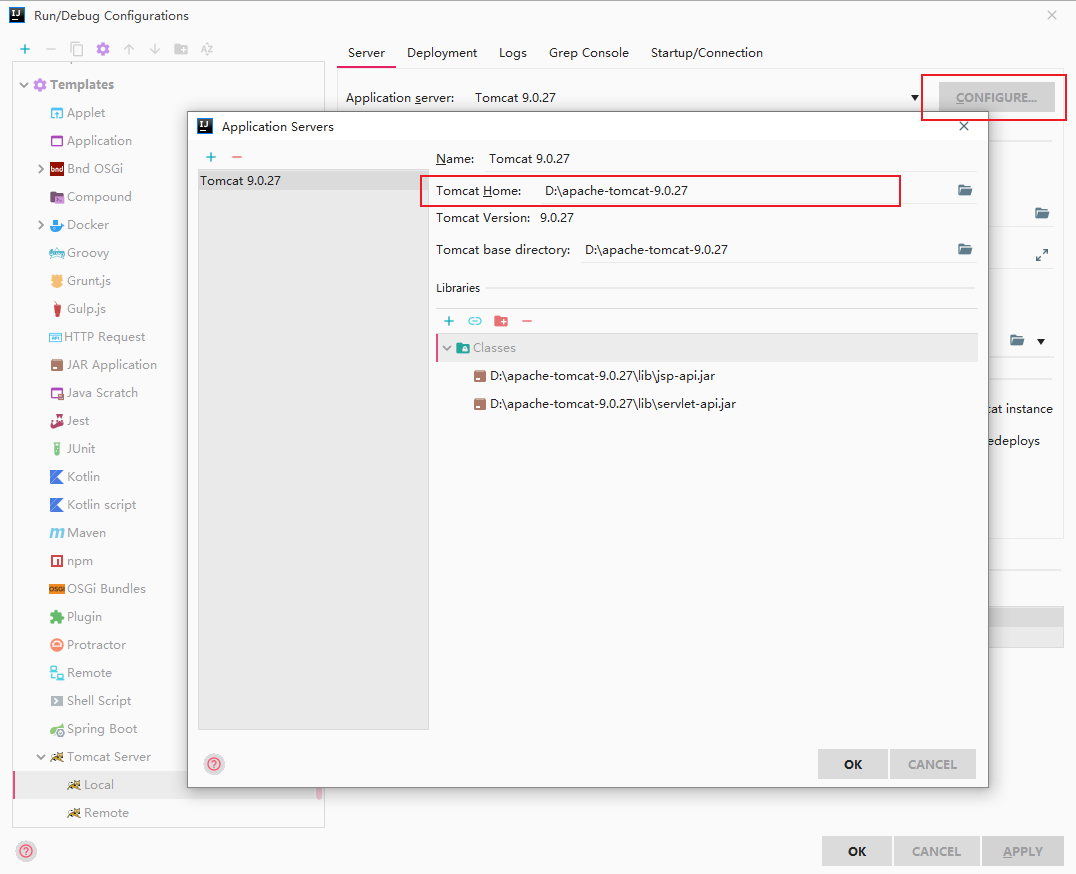Screen dimensions: 1076x874
Task: Add new configuration in Run/Debug toolbar
Action: pyautogui.click(x=25, y=49)
